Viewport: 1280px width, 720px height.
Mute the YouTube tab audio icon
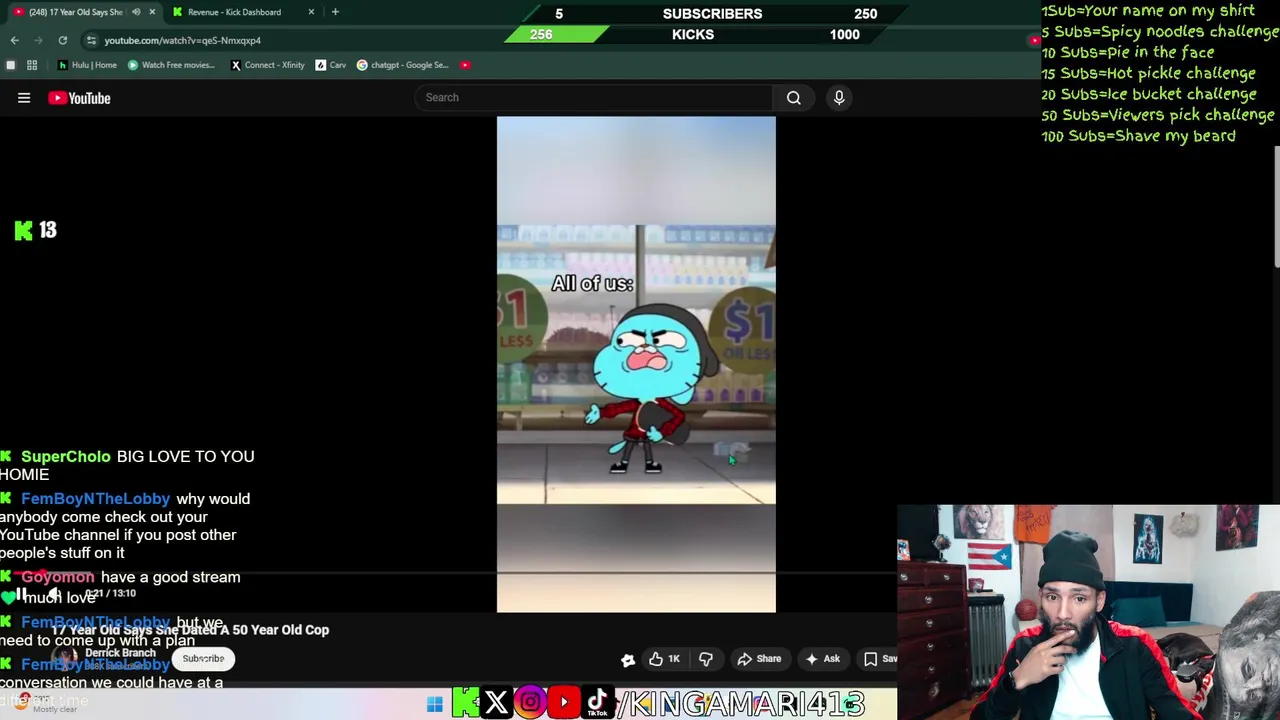point(136,12)
